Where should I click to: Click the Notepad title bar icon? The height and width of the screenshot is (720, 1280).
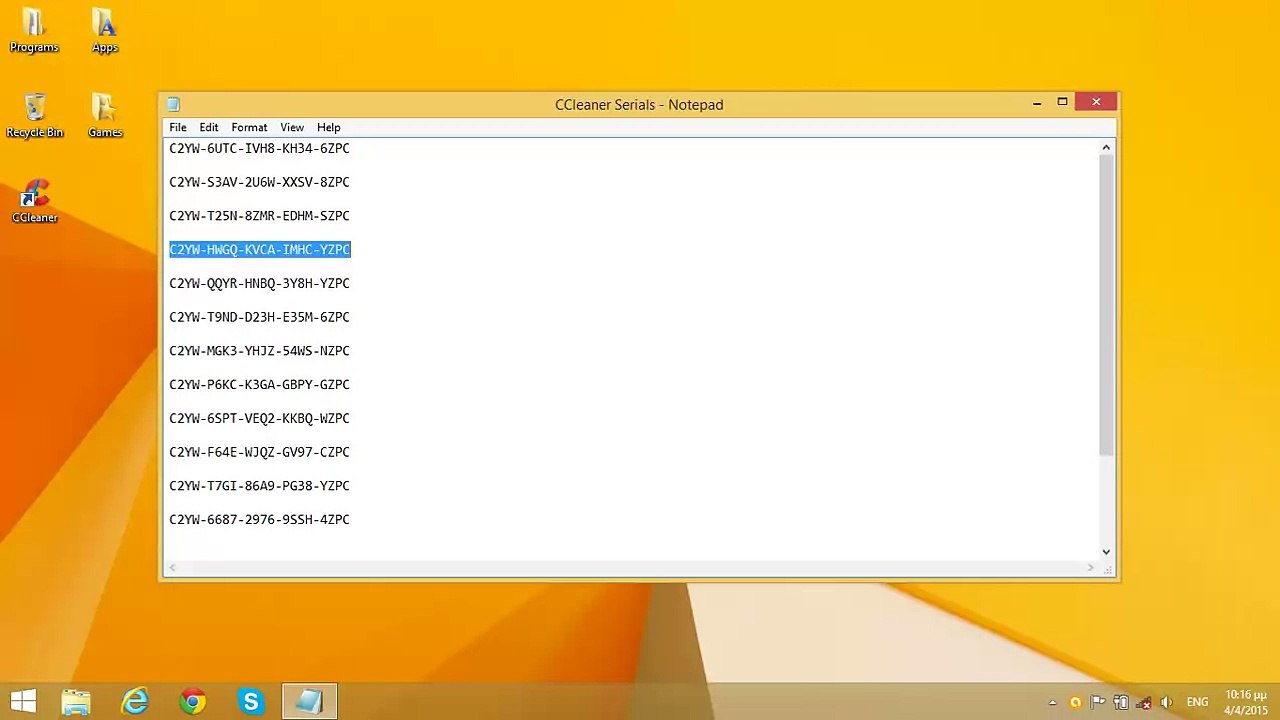(173, 104)
